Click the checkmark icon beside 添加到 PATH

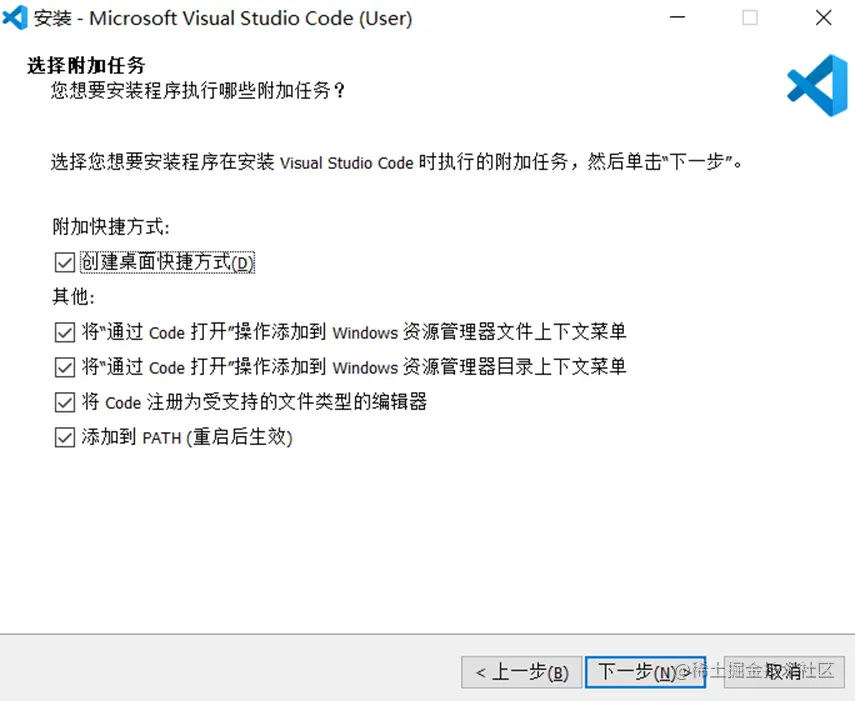point(64,437)
